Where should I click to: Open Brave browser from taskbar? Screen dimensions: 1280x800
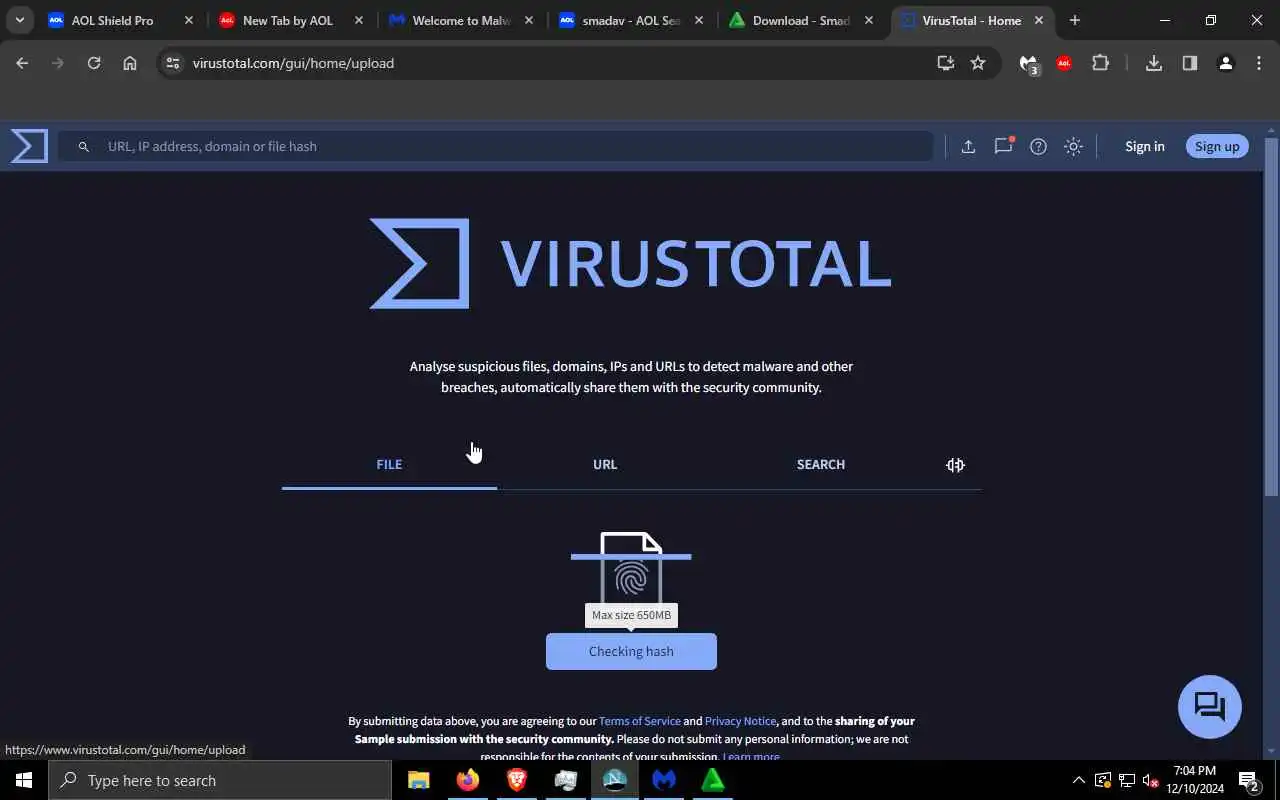click(517, 780)
